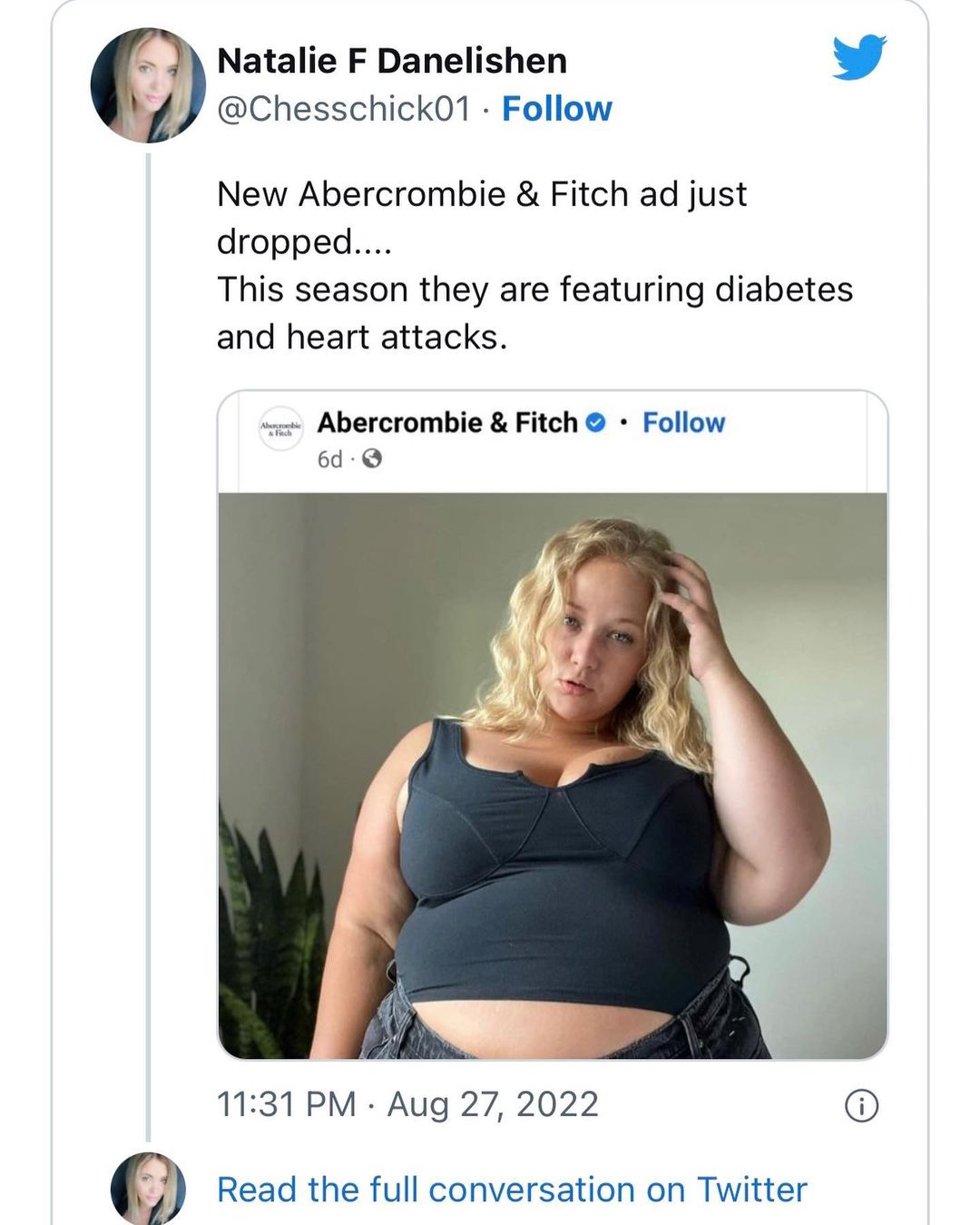Click the small avatar beside Read conversation
980x1225 pixels.
(x=148, y=1189)
